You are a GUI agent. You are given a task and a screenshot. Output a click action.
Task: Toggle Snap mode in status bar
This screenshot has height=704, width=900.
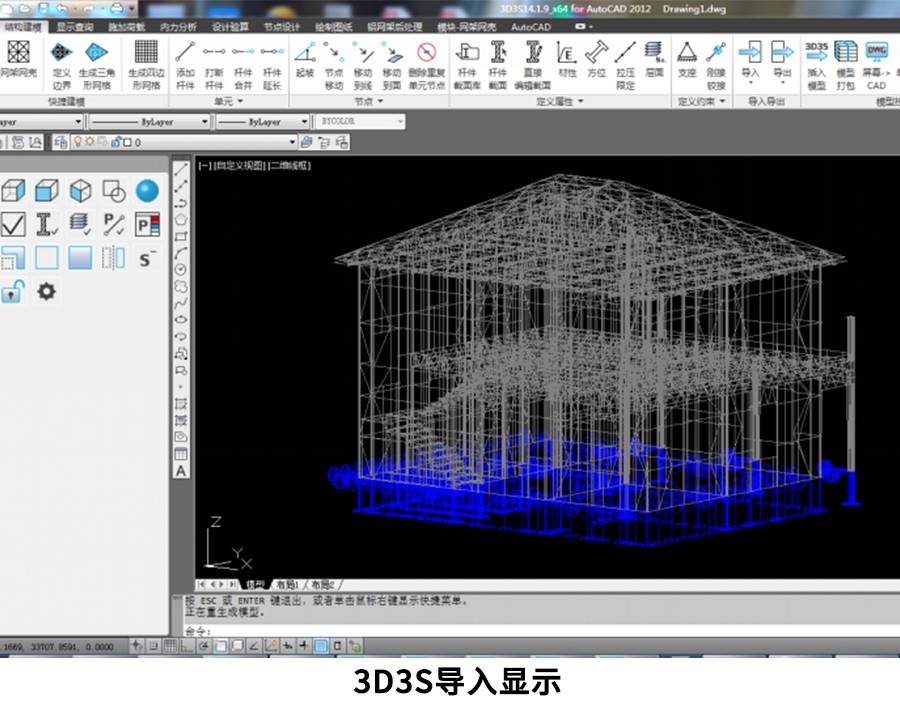pos(153,646)
